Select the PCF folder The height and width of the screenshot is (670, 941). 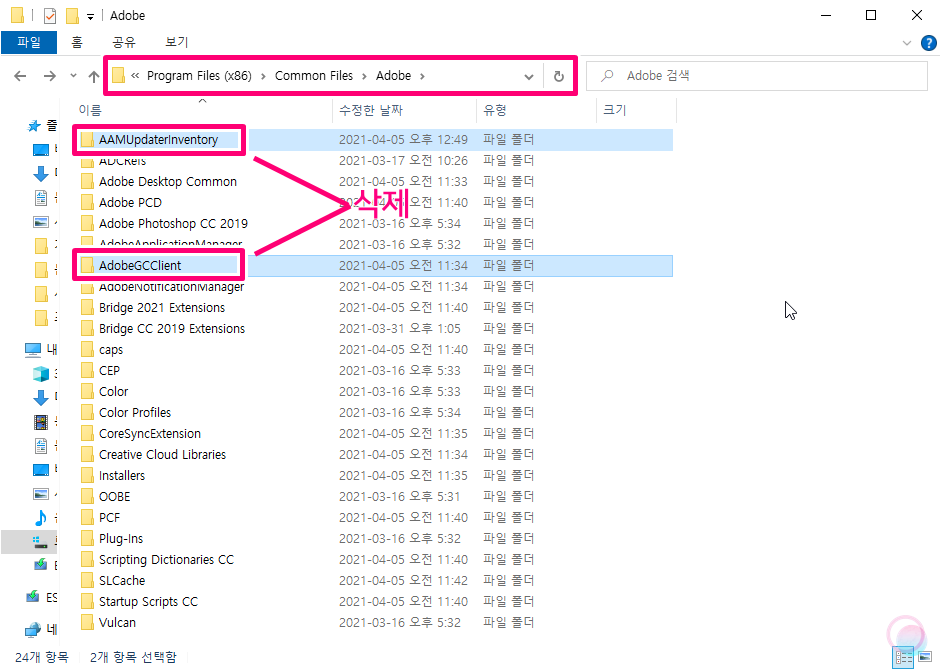click(x=109, y=518)
